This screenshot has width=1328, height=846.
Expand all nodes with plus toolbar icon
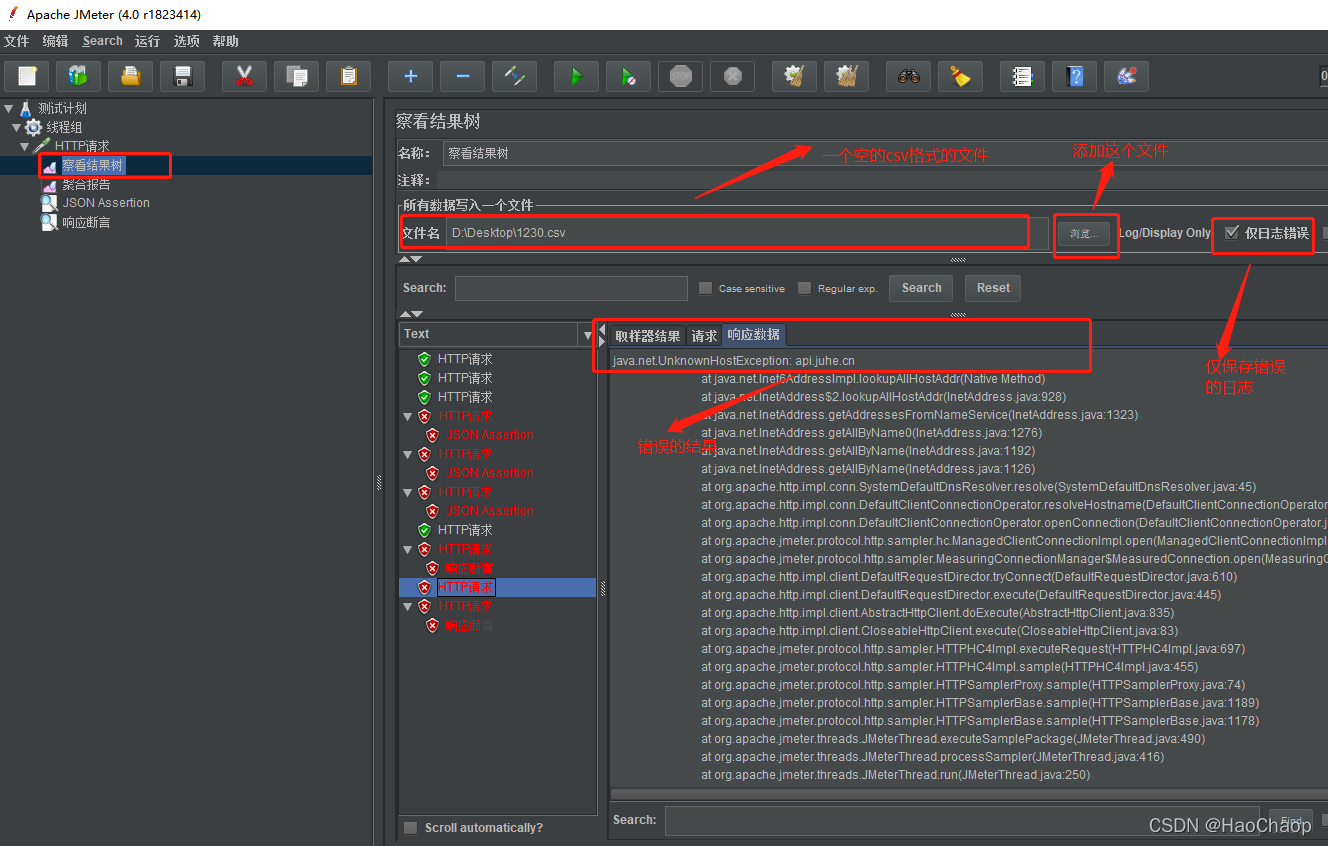[410, 76]
